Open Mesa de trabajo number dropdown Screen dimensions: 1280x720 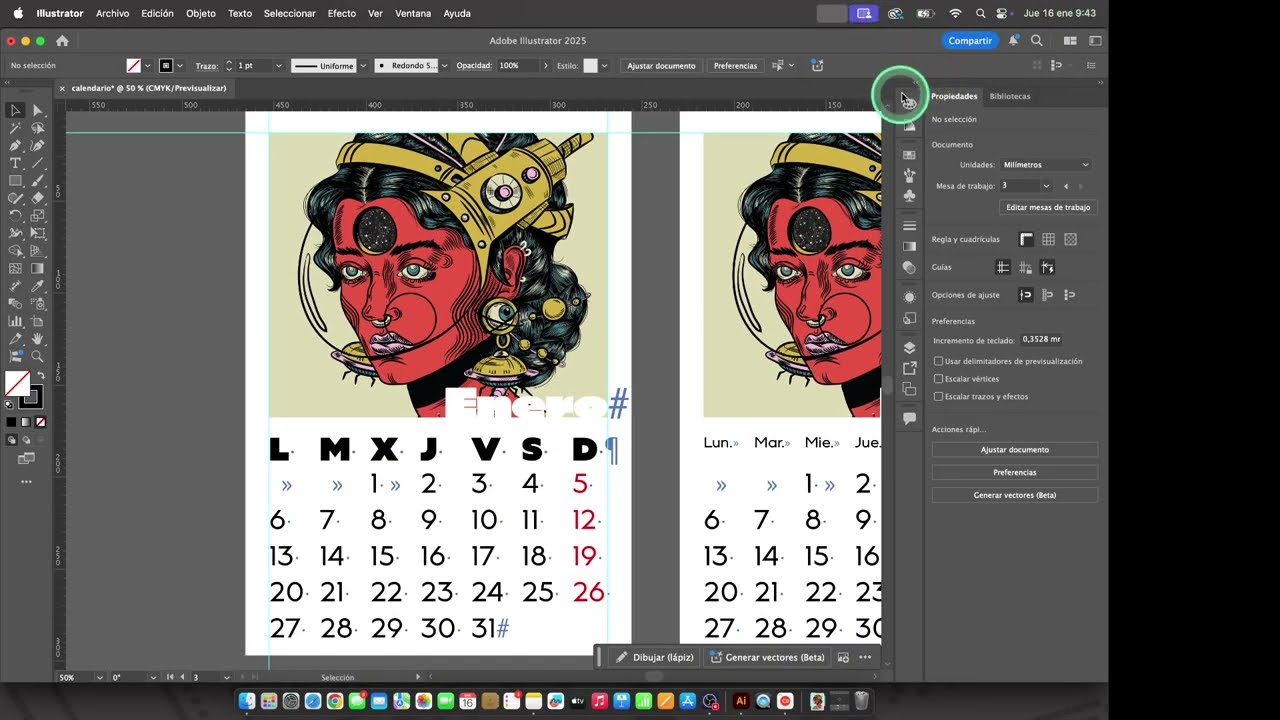(x=1046, y=186)
